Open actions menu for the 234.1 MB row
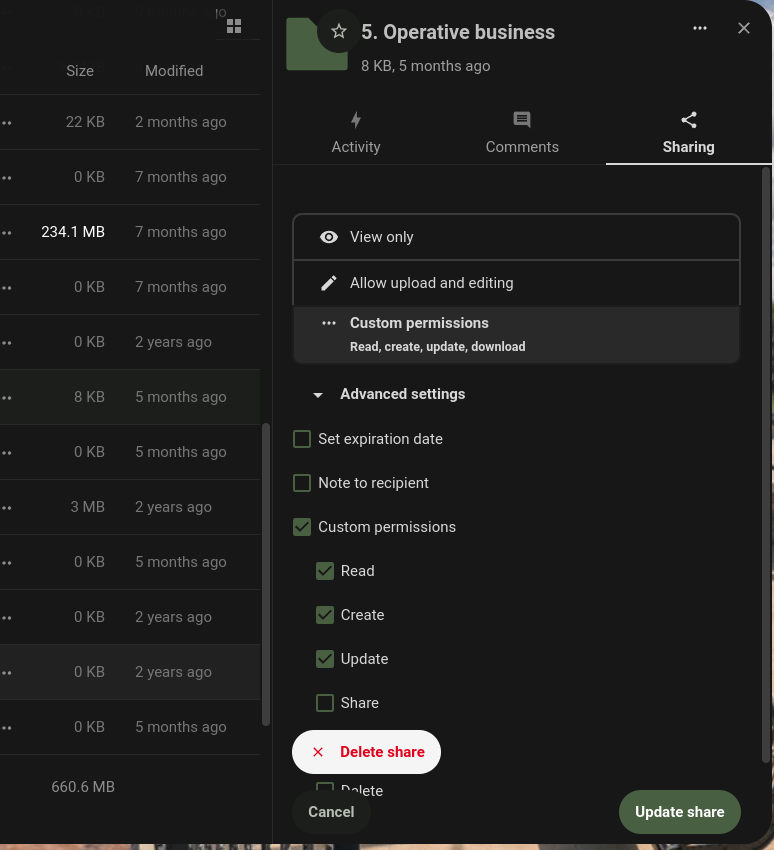Image resolution: width=774 pixels, height=850 pixels. click(5, 233)
